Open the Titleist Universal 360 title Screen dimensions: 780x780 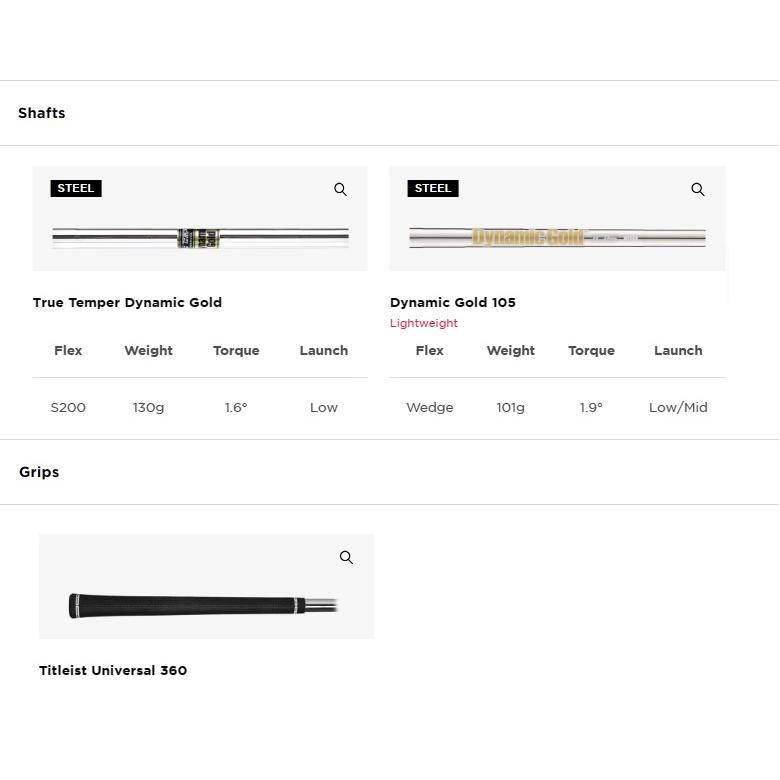point(113,670)
